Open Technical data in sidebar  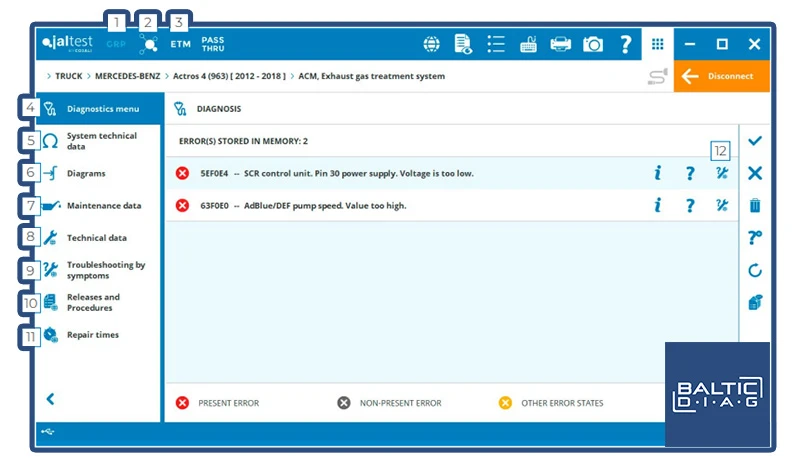point(99,238)
